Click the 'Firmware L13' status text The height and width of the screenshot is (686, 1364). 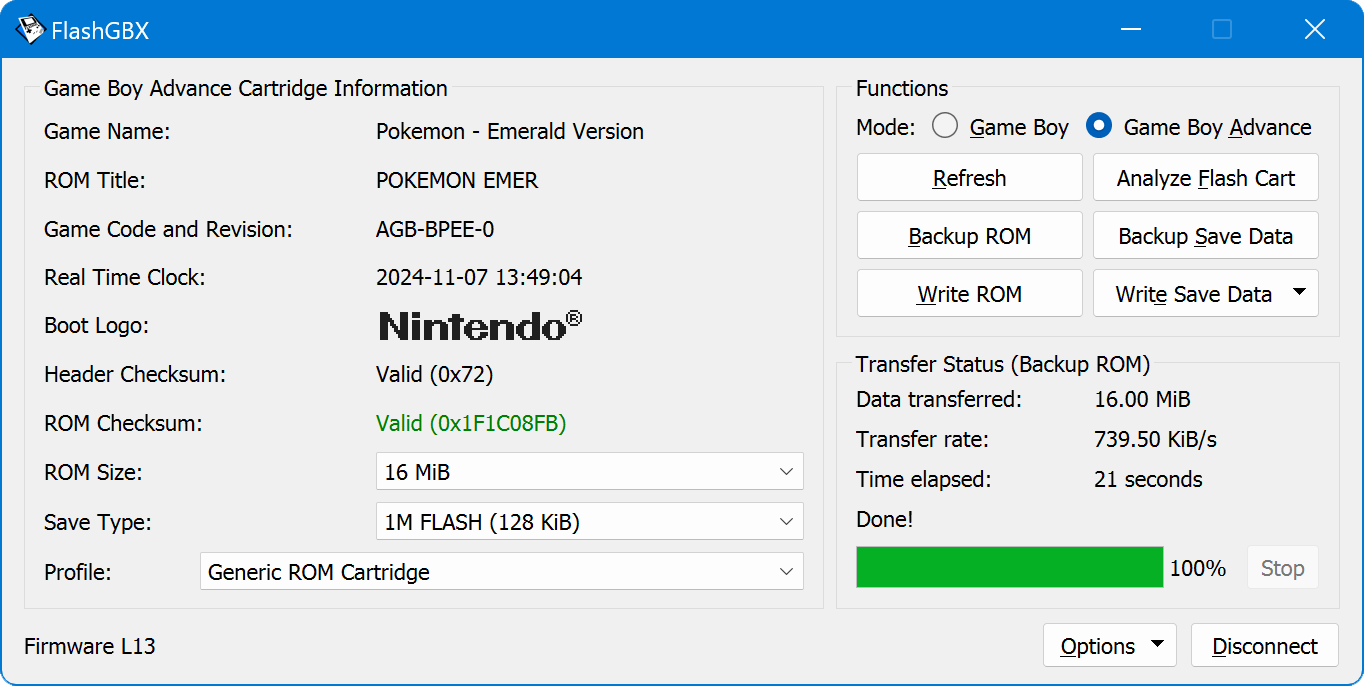coord(90,646)
